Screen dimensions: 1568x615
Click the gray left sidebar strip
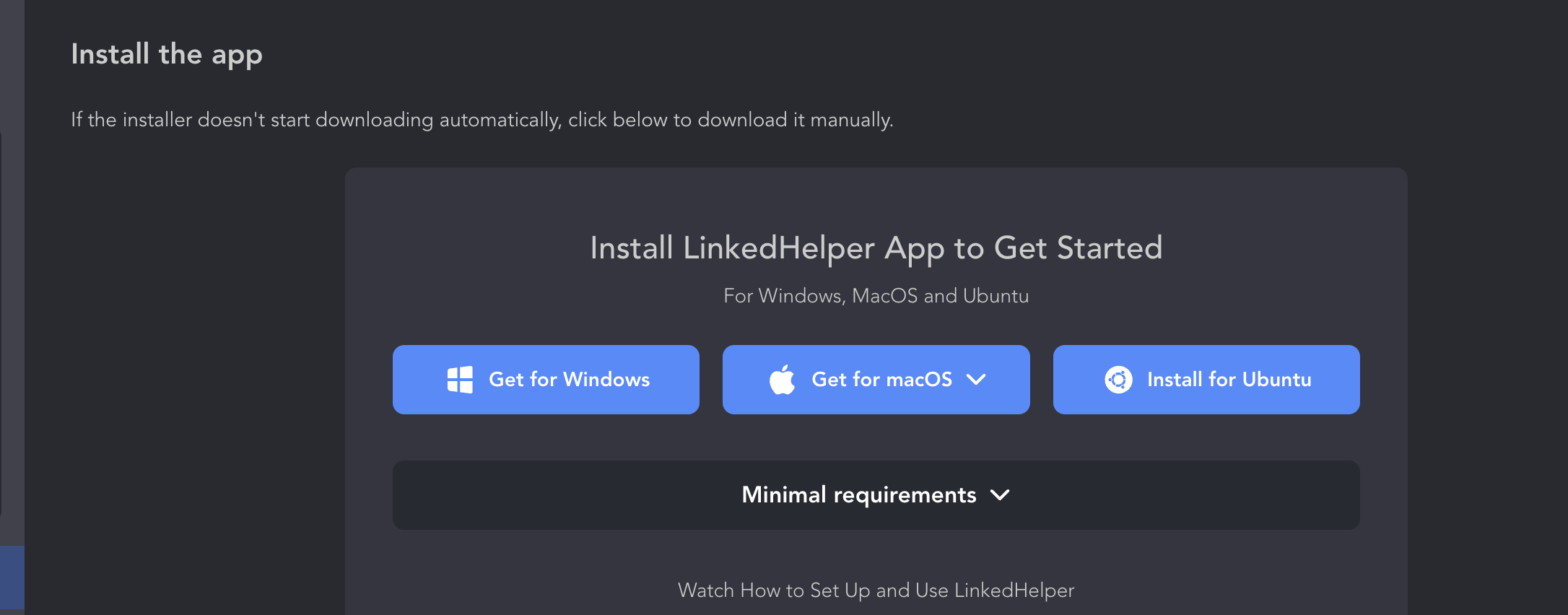[x=12, y=65]
